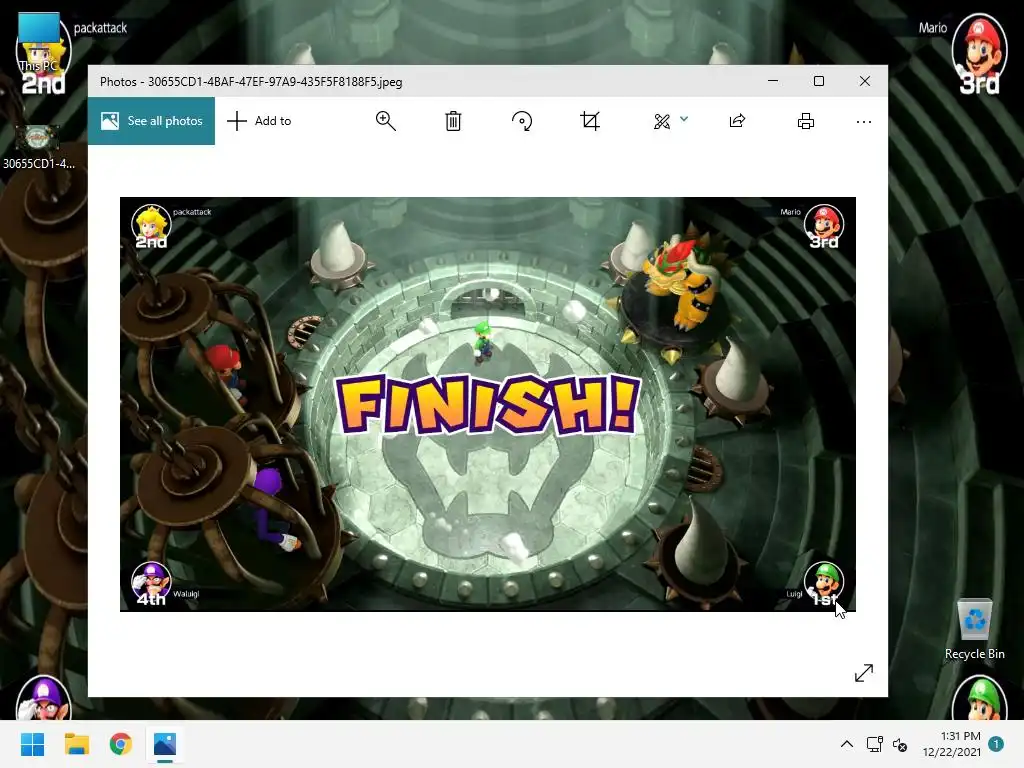Open the 1:31 PM clock and calendar

tap(952, 744)
